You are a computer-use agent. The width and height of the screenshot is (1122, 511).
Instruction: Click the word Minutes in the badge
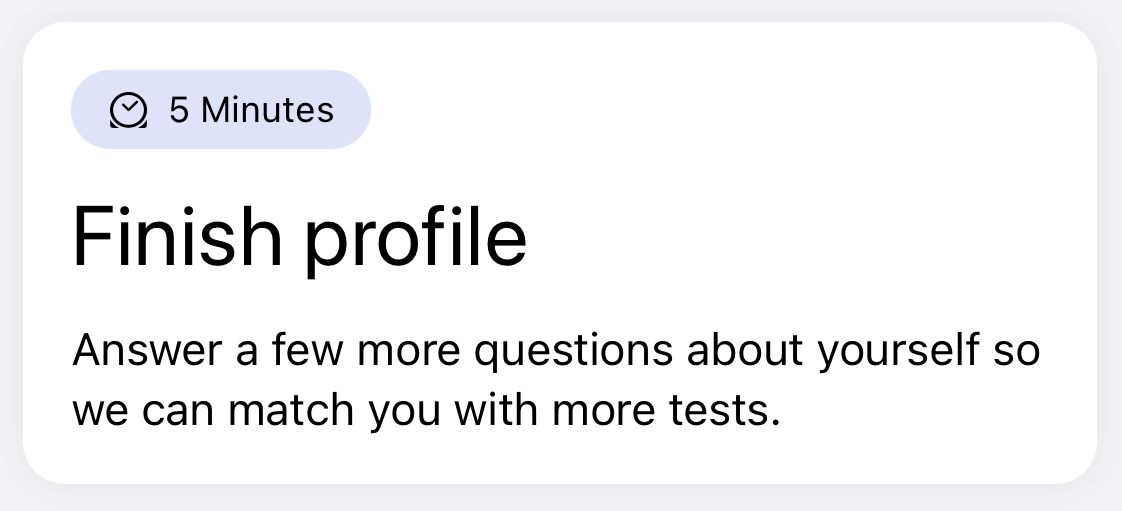pyautogui.click(x=268, y=110)
